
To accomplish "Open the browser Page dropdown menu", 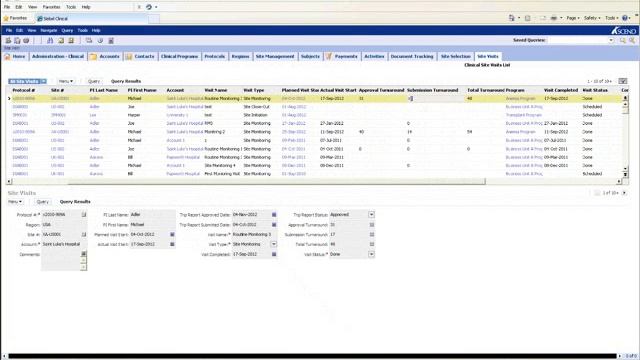I will [x=573, y=18].
